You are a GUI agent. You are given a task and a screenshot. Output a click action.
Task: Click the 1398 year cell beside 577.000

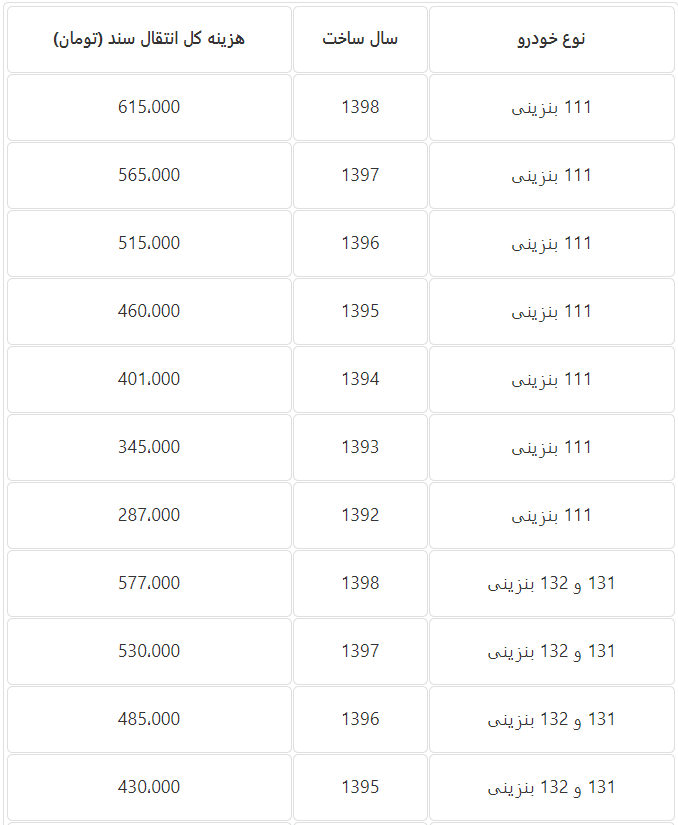[360, 583]
